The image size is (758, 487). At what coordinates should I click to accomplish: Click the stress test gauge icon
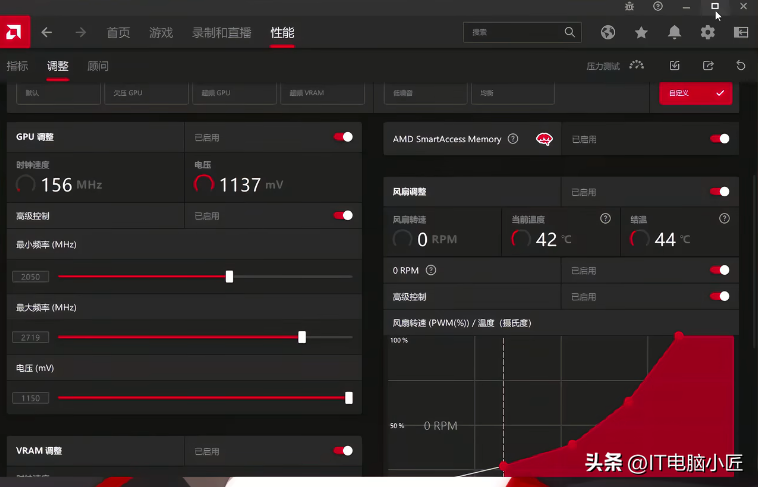point(637,65)
